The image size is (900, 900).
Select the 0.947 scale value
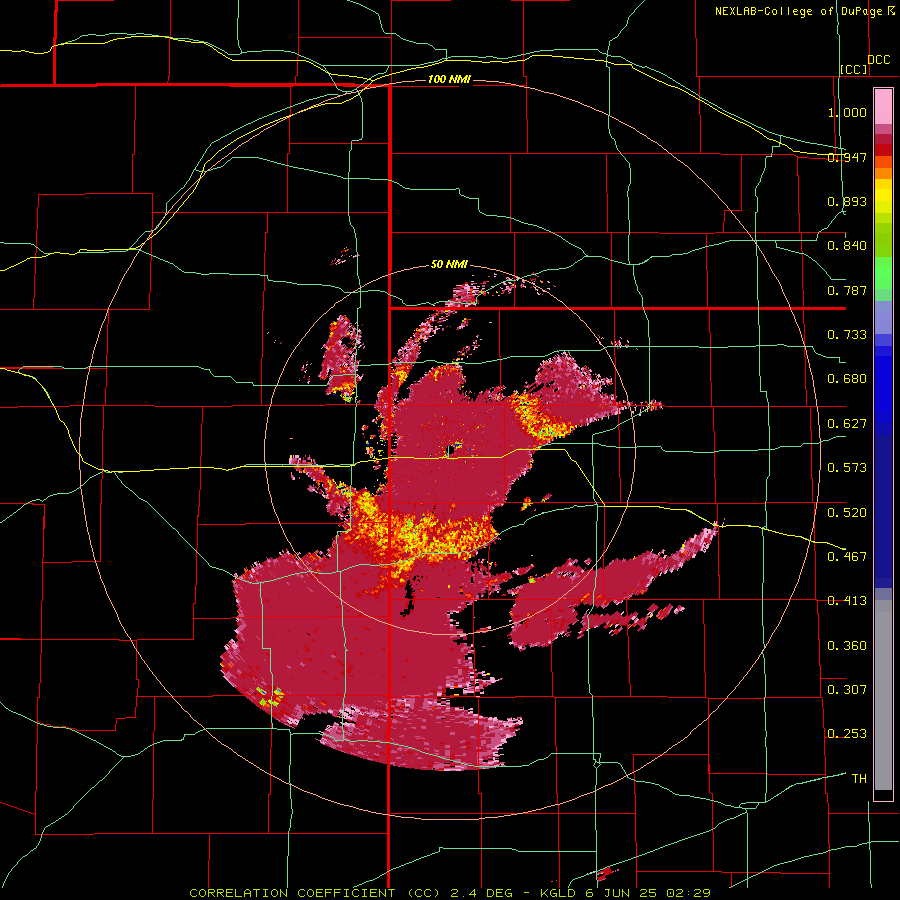click(x=847, y=157)
